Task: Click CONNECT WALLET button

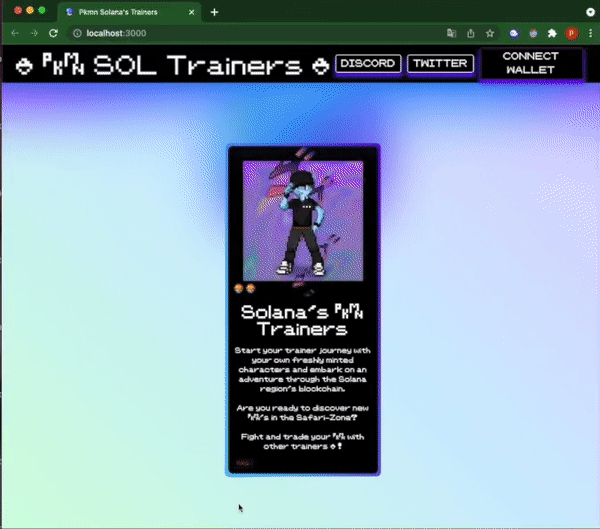Action: 531,63
